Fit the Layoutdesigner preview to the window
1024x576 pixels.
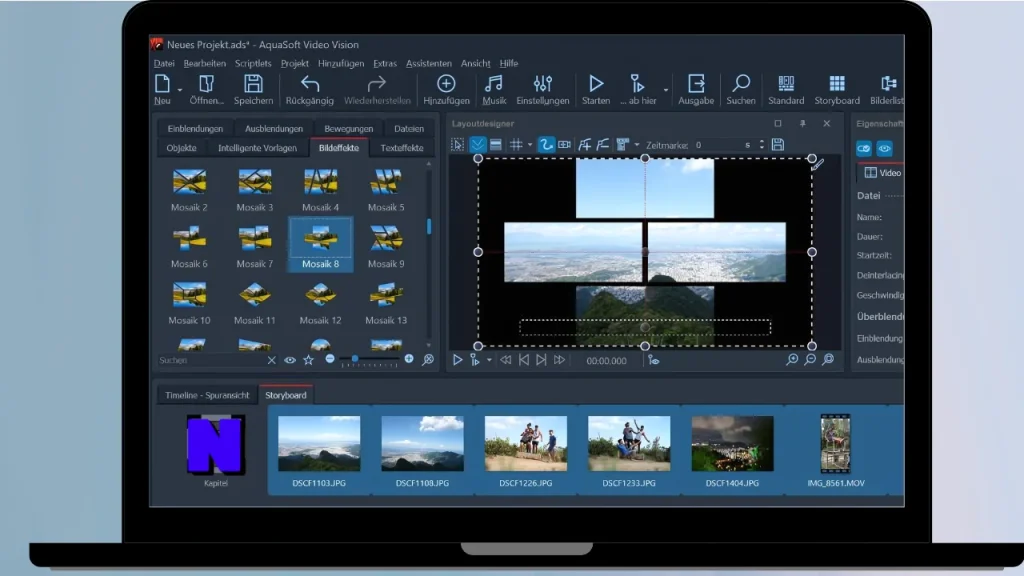pos(828,360)
